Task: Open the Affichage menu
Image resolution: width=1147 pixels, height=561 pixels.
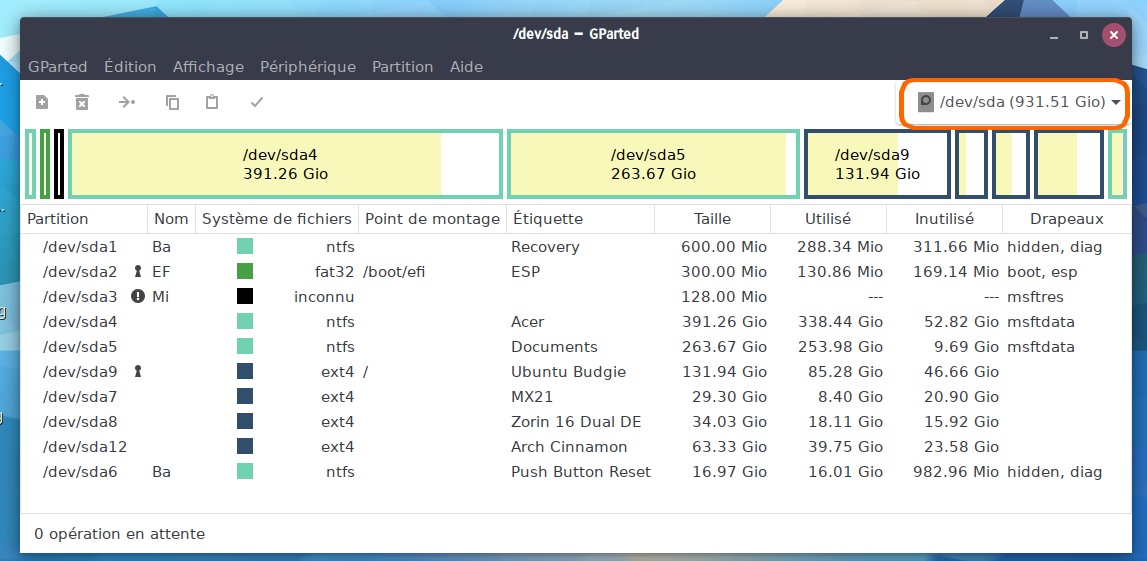Action: [208, 67]
